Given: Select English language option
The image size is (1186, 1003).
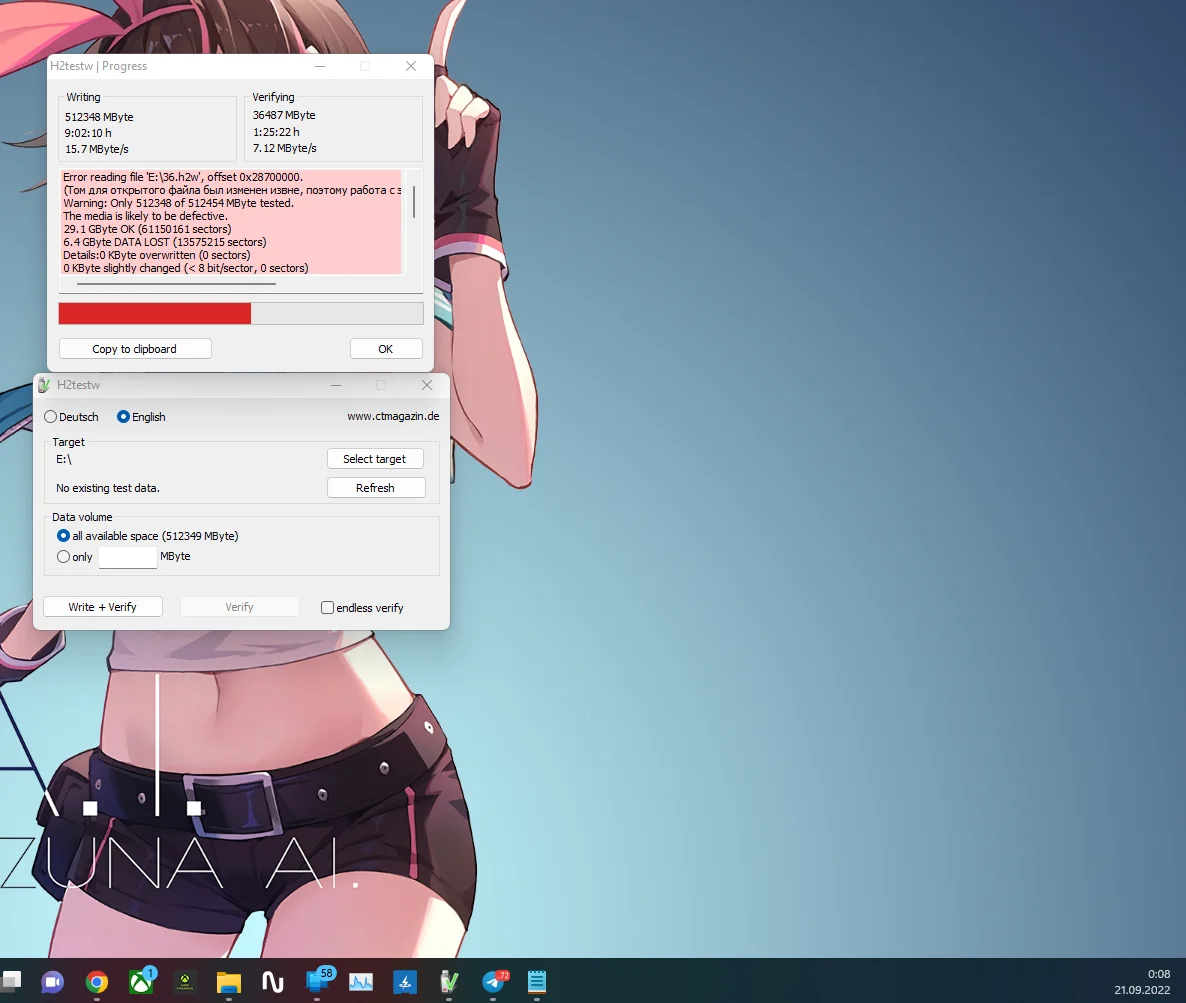Looking at the screenshot, I should point(141,417).
